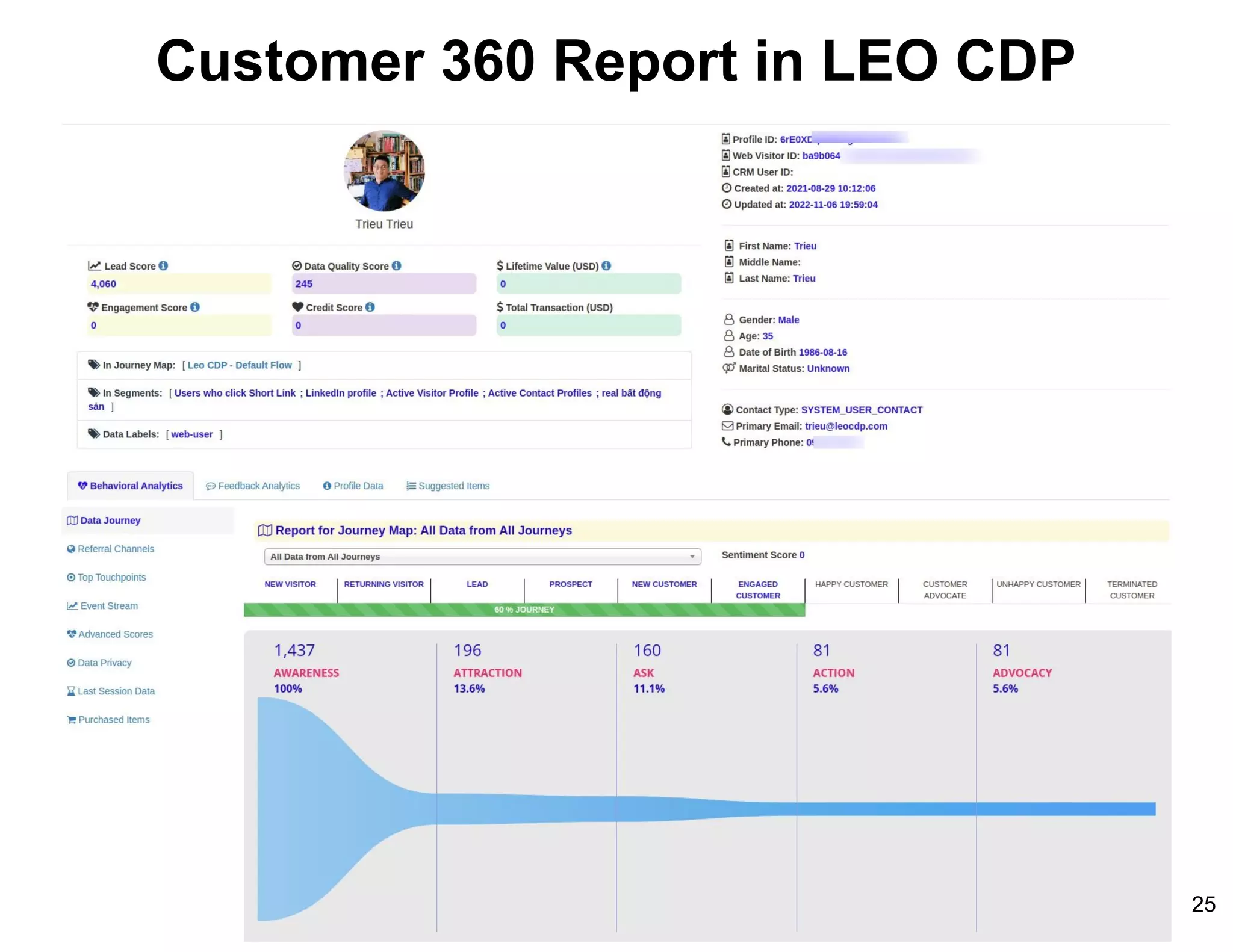Viewport: 1233px width, 952px height.
Task: Click the Updated at clock icon
Action: pyautogui.click(x=727, y=204)
